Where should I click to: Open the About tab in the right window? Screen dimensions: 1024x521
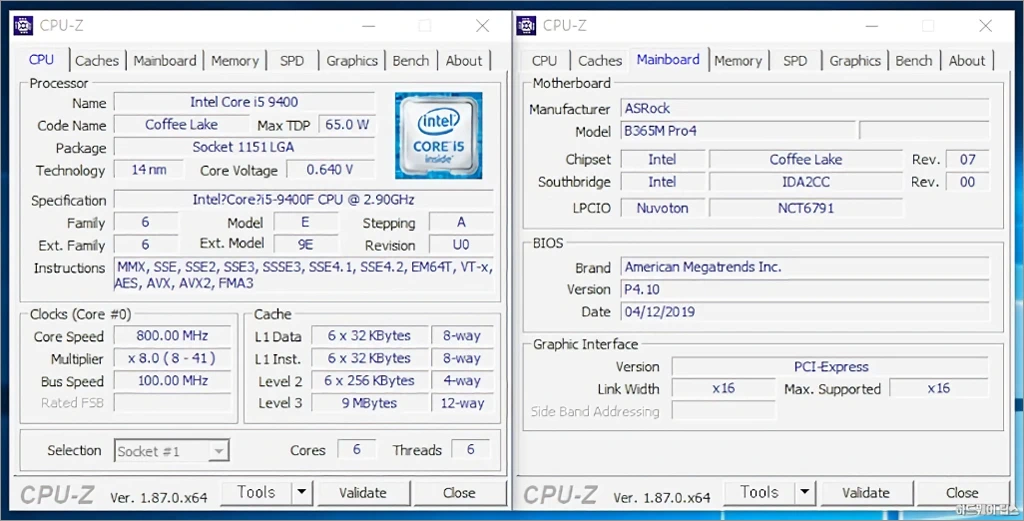[967, 60]
